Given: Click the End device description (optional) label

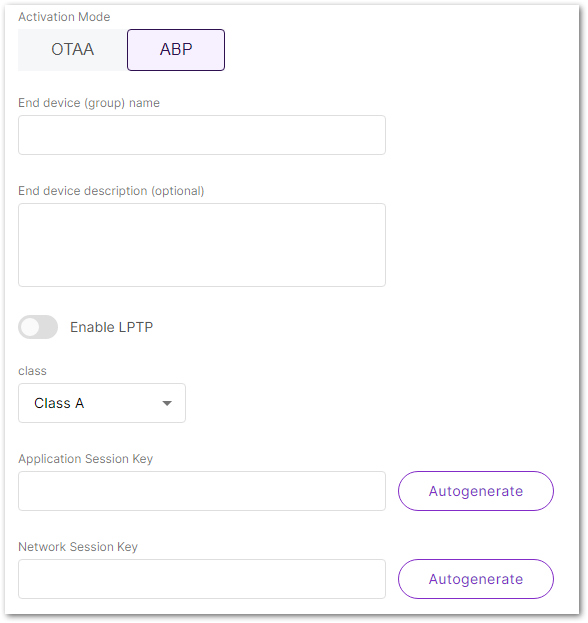Looking at the screenshot, I should [x=111, y=191].
